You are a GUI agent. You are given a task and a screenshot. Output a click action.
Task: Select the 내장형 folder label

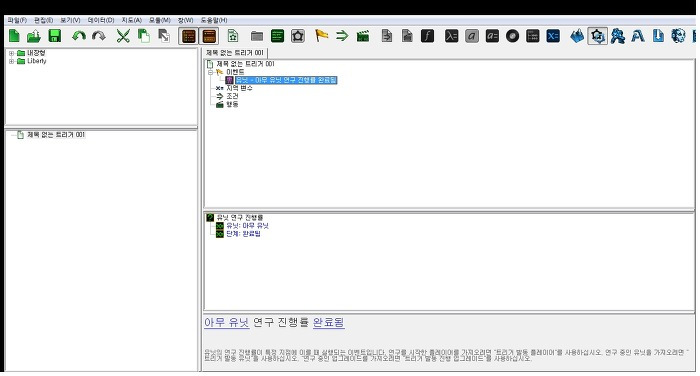tap(36, 53)
